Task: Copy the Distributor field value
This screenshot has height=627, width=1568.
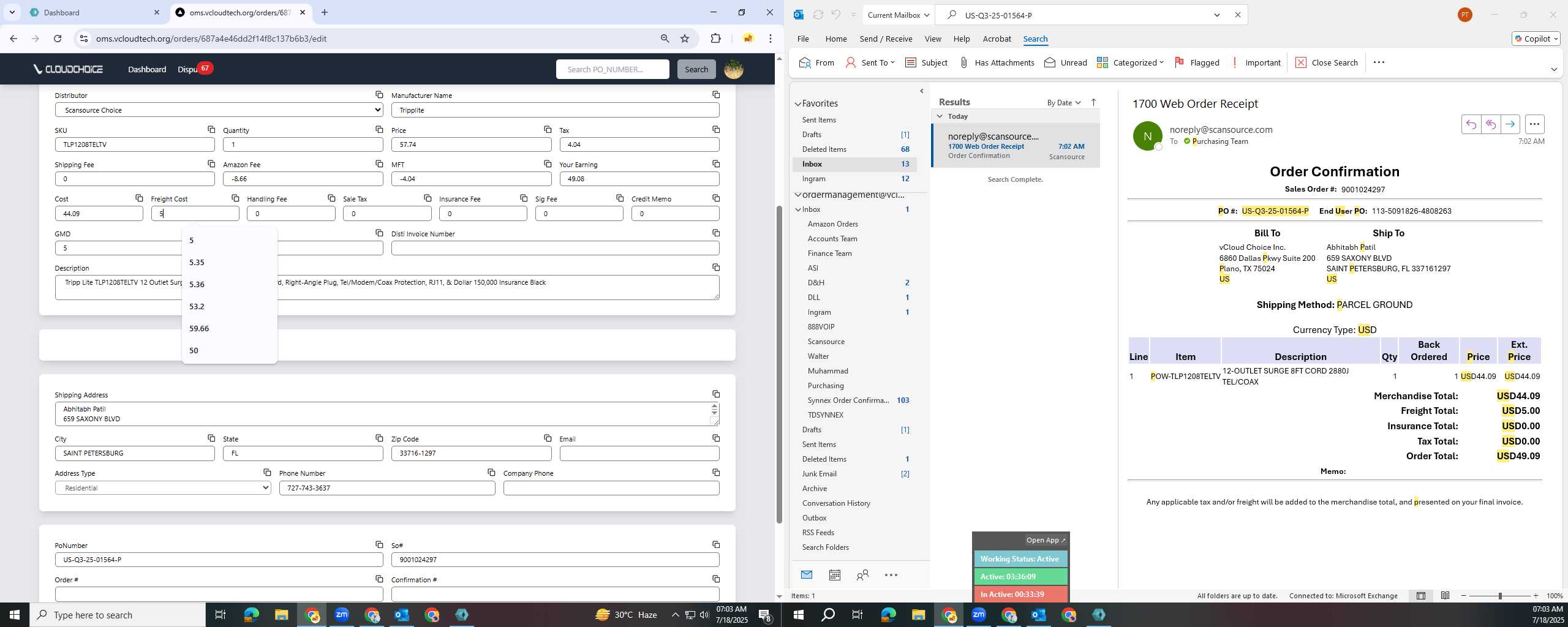Action: 379,94
